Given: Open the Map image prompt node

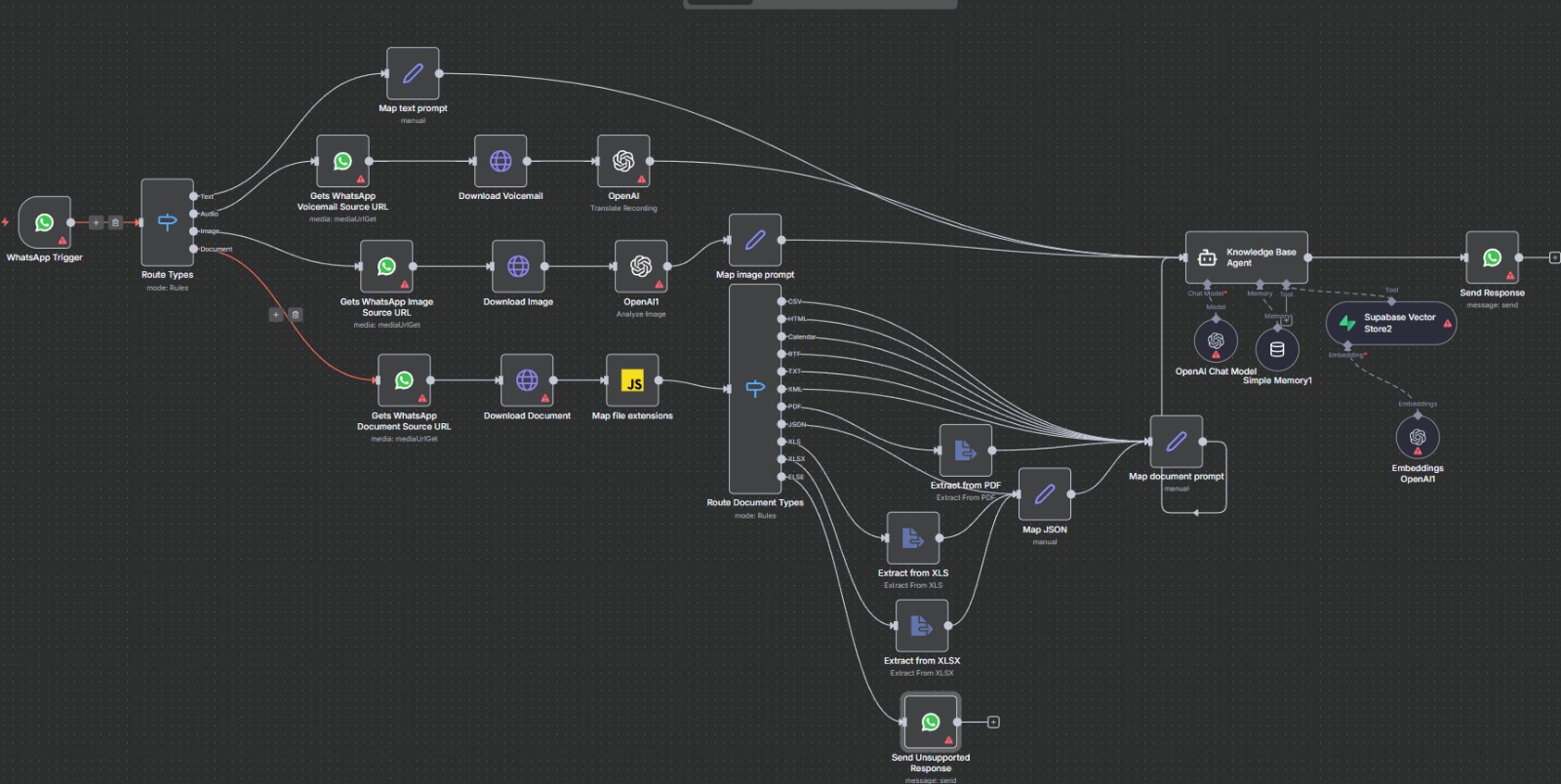Looking at the screenshot, I should (x=755, y=240).
